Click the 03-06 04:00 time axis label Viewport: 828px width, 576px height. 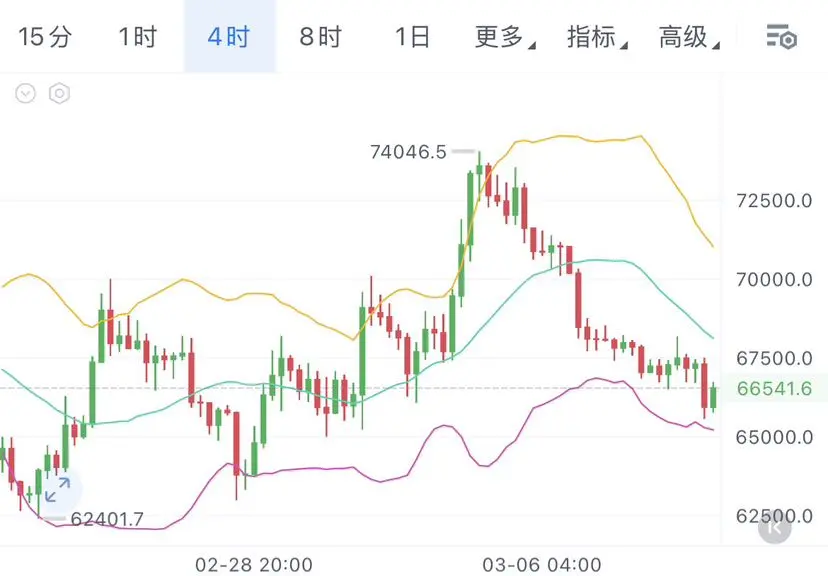[542, 564]
